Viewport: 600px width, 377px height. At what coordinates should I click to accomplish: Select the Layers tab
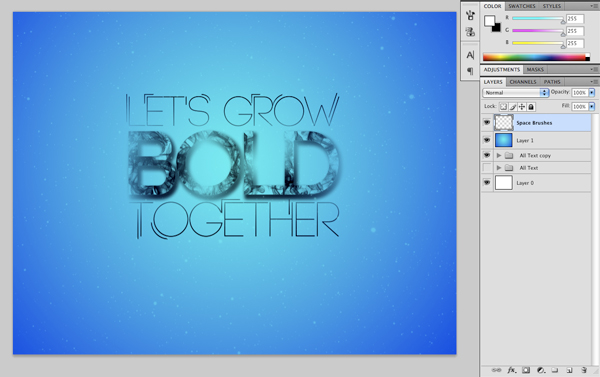[493, 82]
